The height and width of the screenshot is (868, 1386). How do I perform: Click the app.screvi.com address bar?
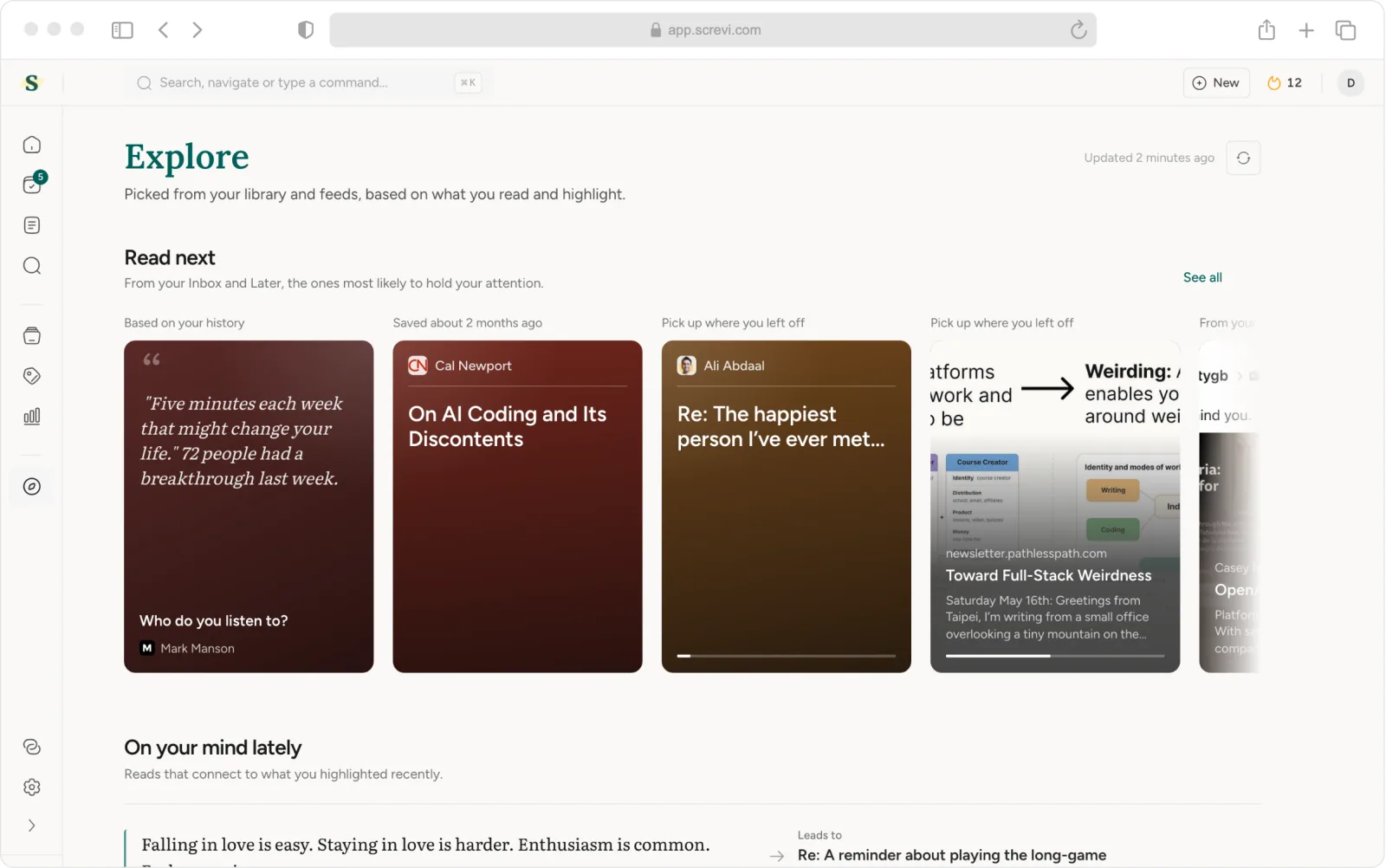[x=712, y=30]
